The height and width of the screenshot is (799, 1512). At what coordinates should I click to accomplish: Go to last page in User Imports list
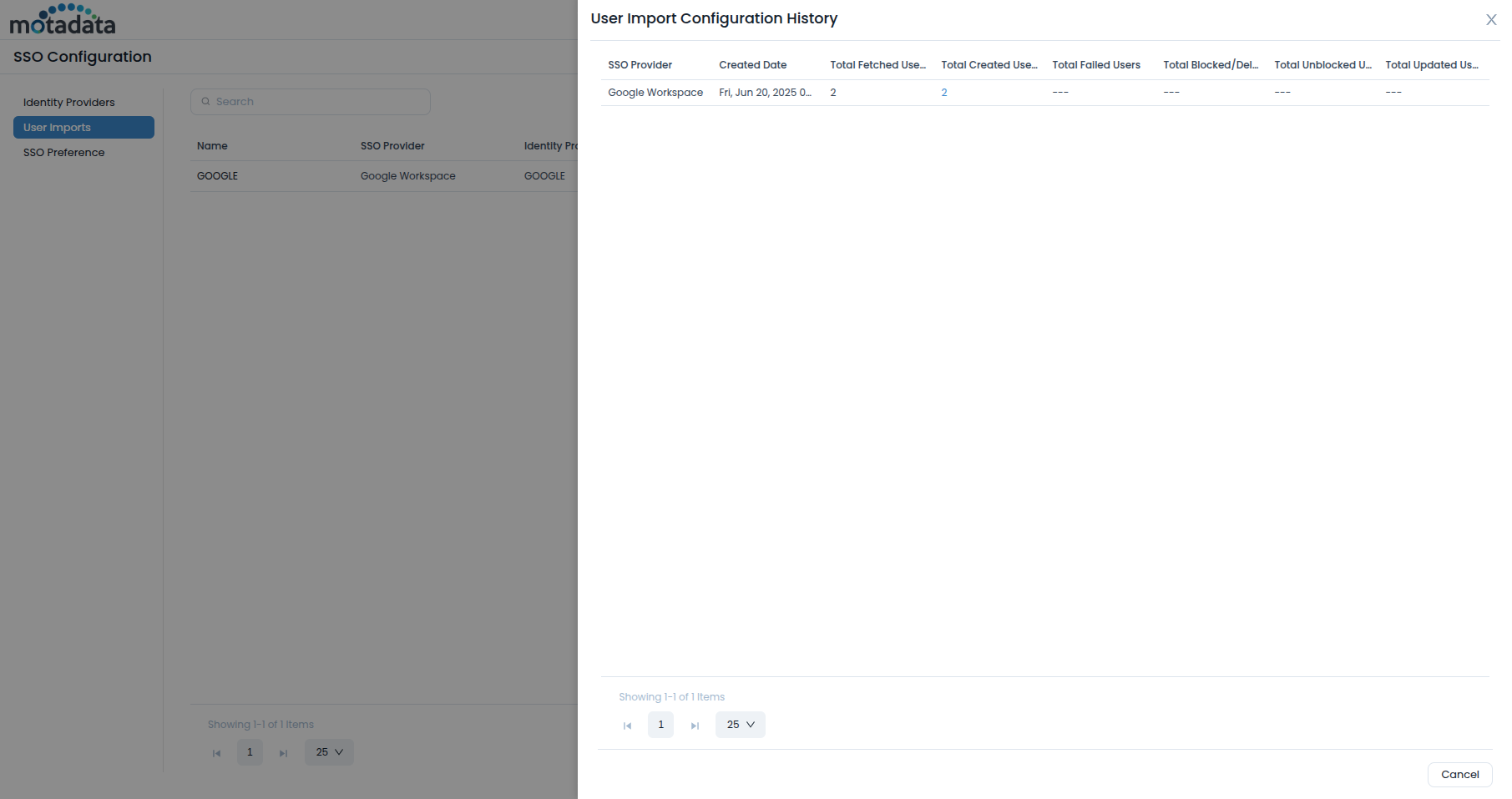coord(283,753)
